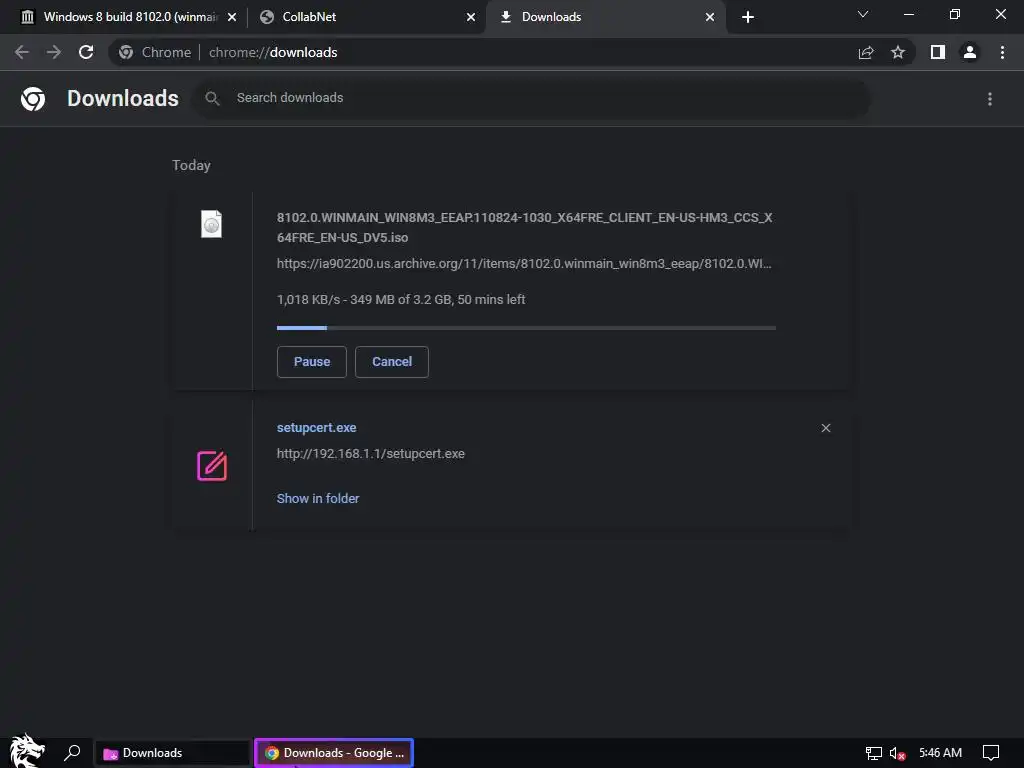1024x768 pixels.
Task: Cancel the ISO download
Action: 392,362
